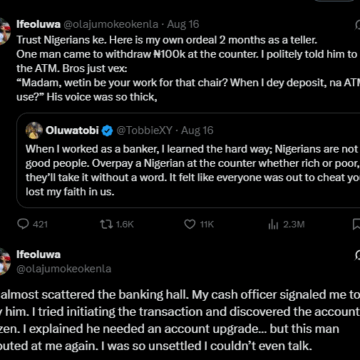Open Oluwatobi's profile avatar in quoted tweet

coord(34,130)
